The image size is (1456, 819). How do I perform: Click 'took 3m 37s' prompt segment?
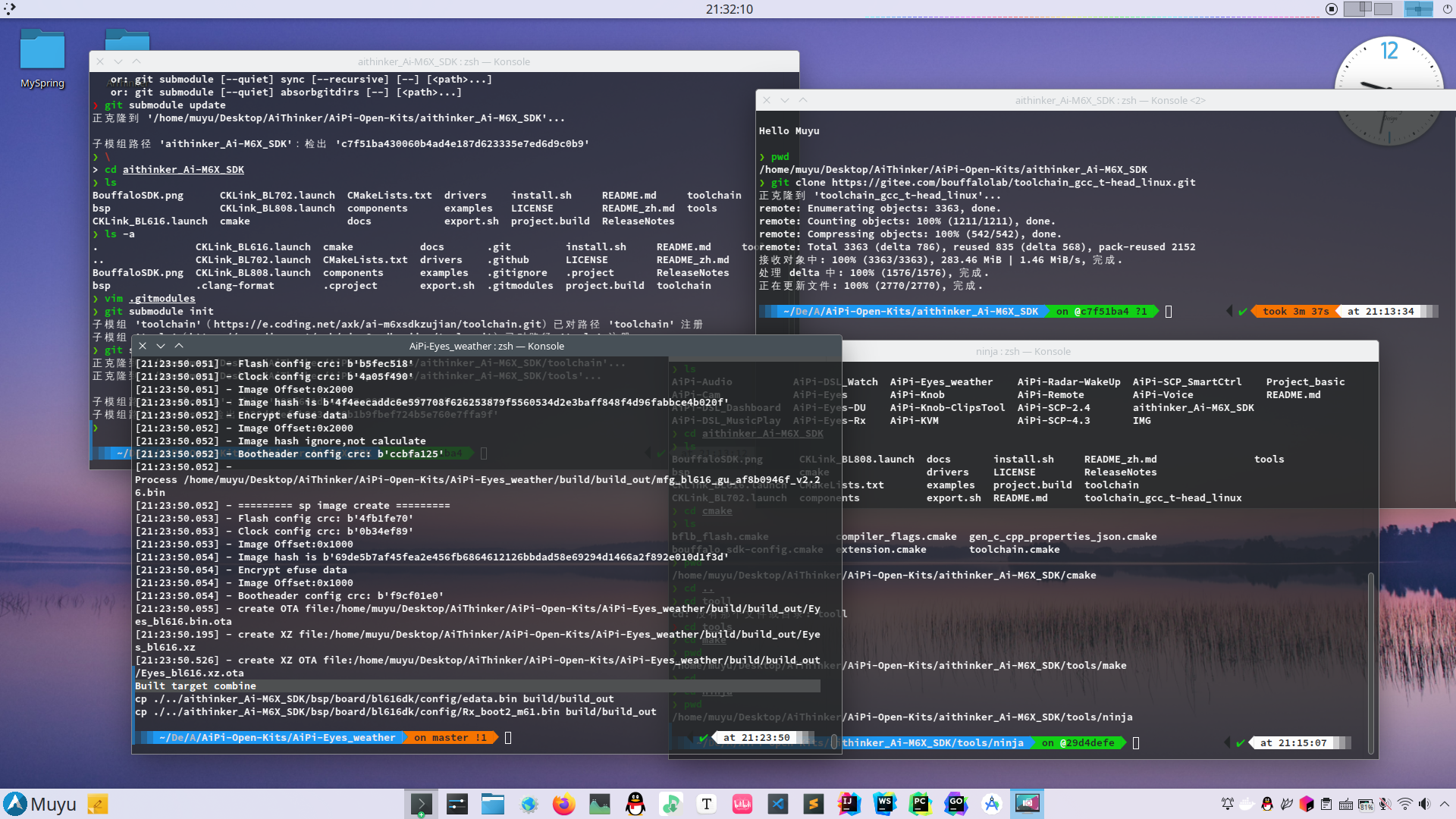pyautogui.click(x=1295, y=311)
